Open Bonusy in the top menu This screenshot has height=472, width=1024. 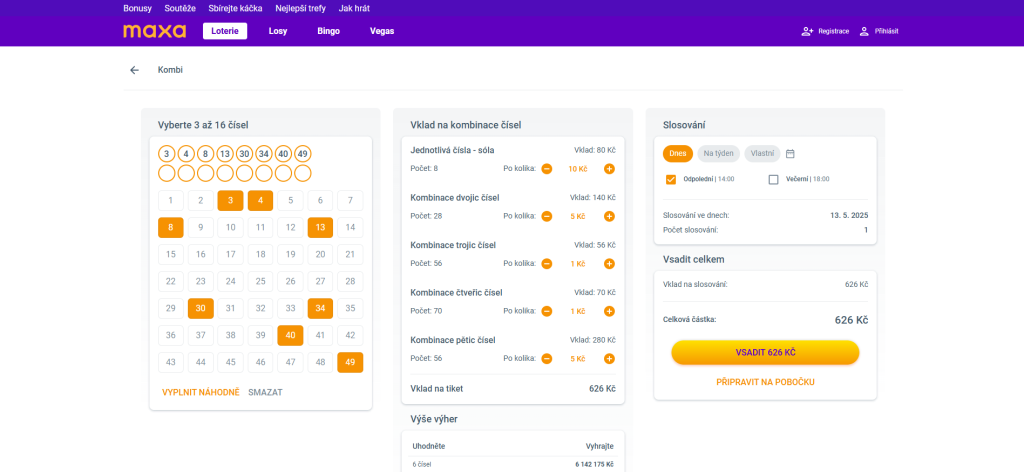(x=137, y=8)
